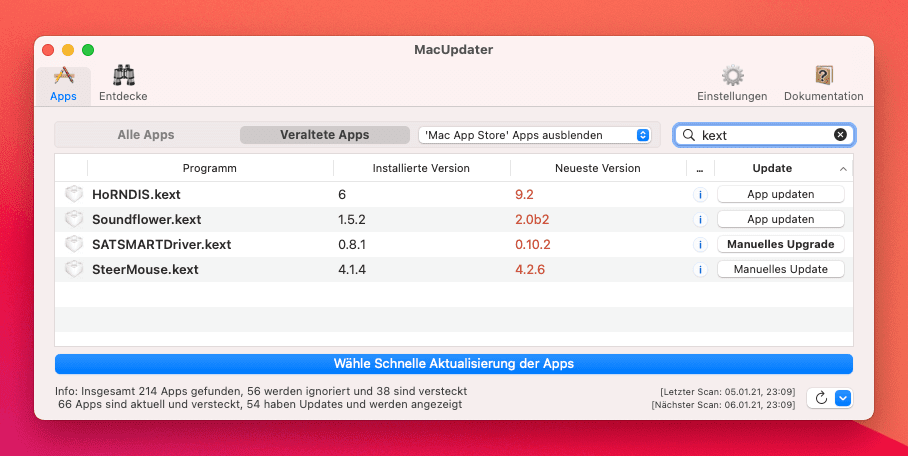Click Manuelles Upgrade for SATSMARTDriver.kext
908x456 pixels.
pyautogui.click(x=781, y=244)
